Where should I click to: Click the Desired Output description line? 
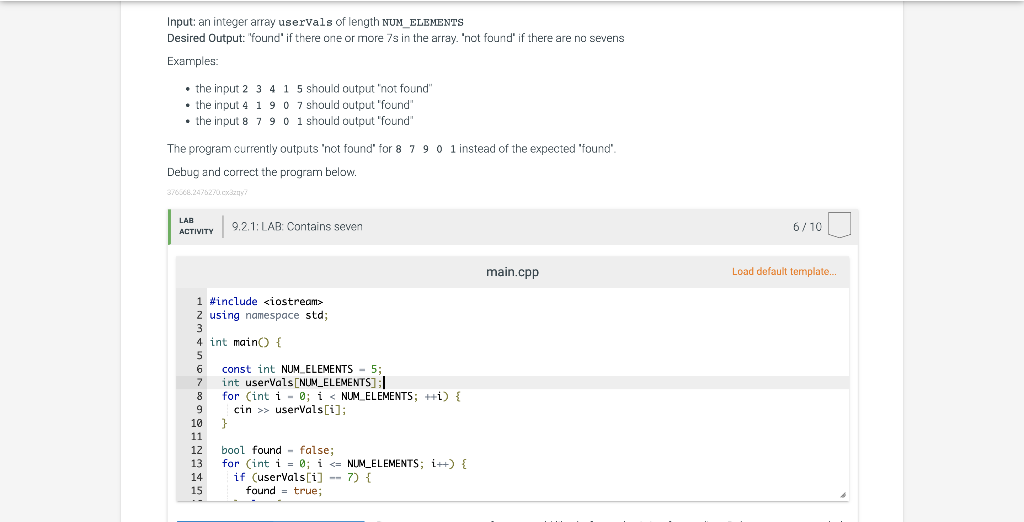(x=396, y=39)
